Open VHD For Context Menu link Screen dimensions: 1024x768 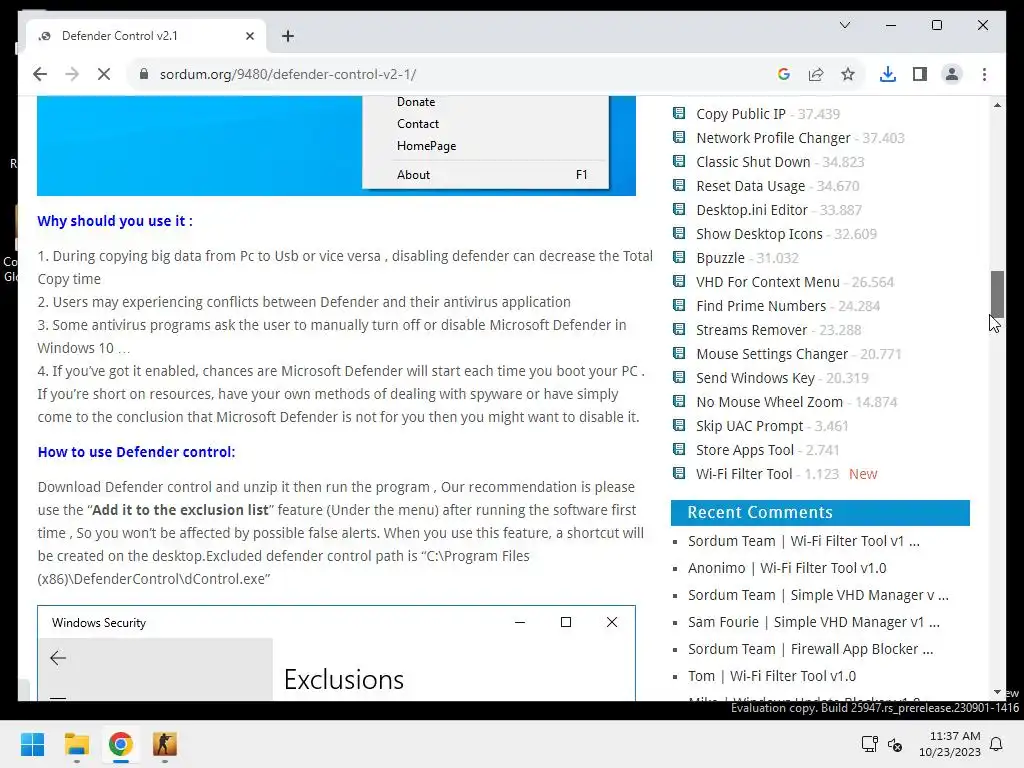pyautogui.click(x=768, y=282)
